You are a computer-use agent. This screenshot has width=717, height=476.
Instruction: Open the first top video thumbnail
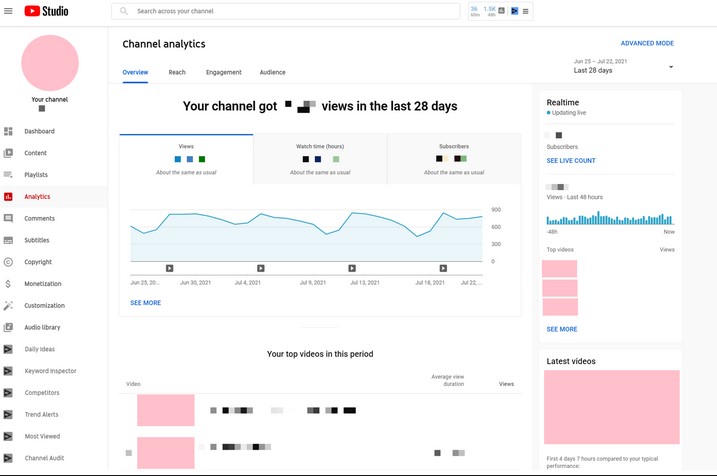[166, 410]
